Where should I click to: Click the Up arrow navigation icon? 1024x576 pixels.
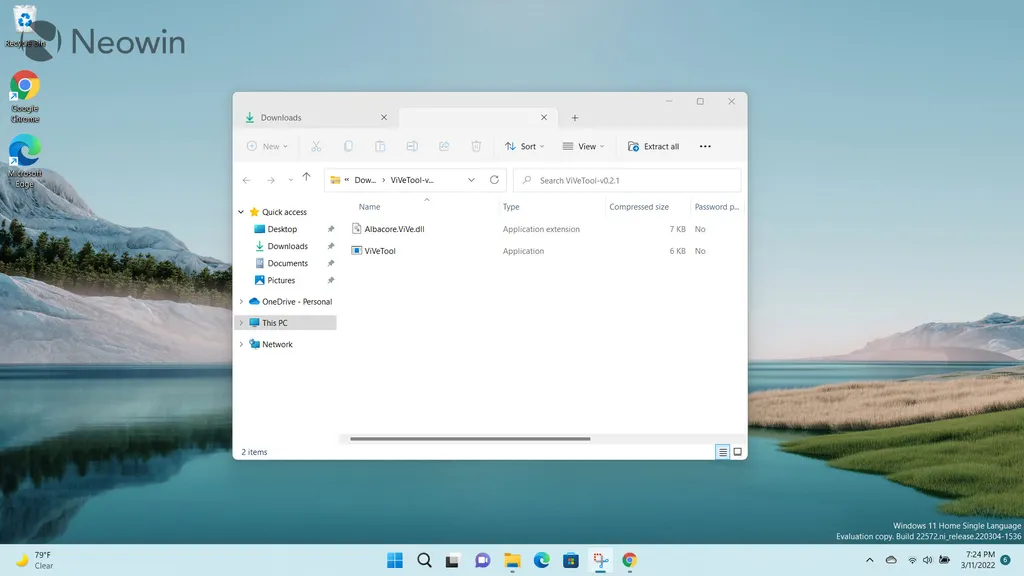tap(306, 177)
